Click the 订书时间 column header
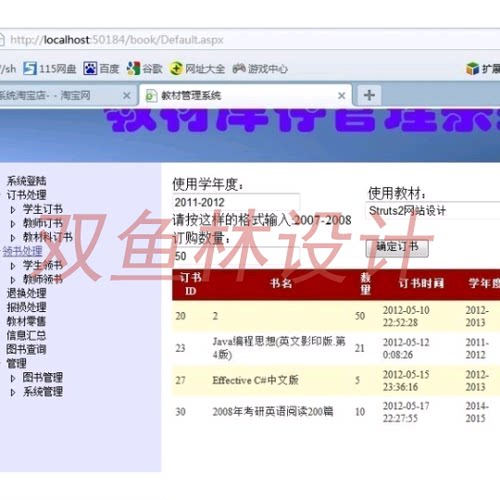The height and width of the screenshot is (500, 500). [x=421, y=283]
